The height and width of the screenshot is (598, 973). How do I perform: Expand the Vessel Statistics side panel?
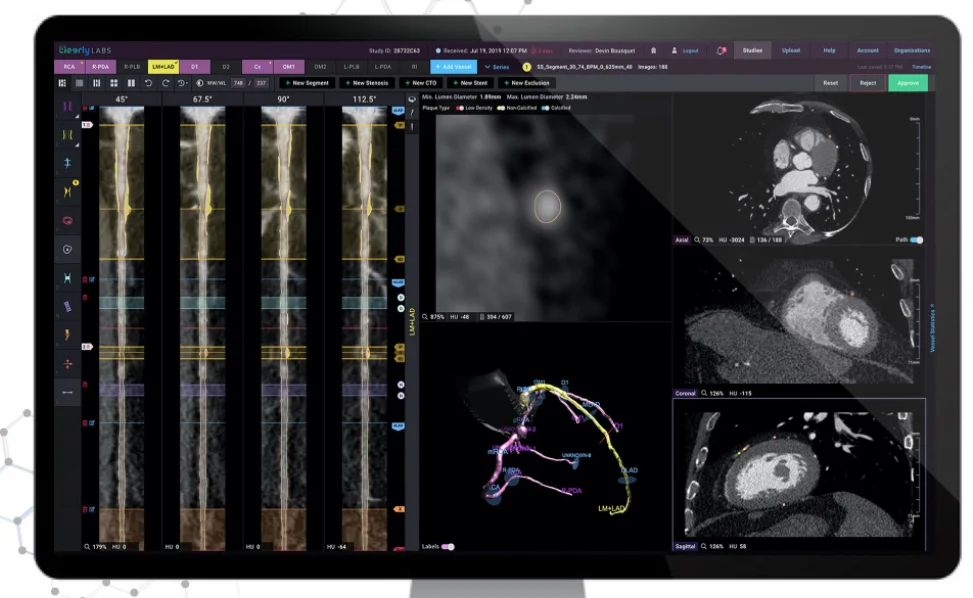point(932,329)
